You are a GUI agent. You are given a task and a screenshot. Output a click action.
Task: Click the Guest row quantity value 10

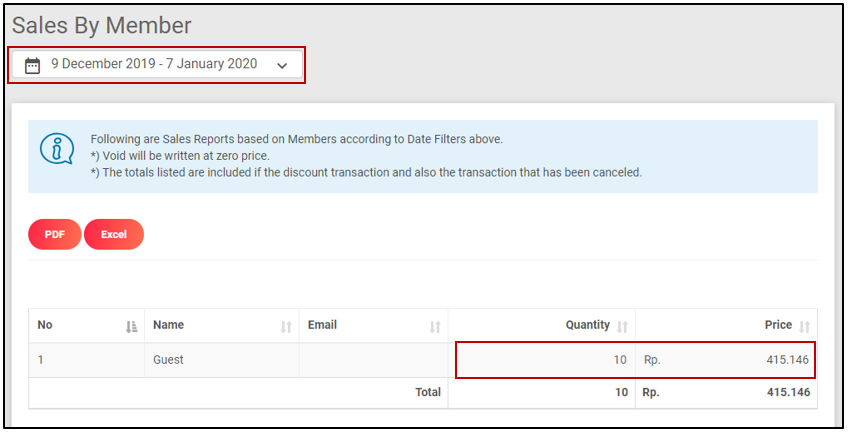[620, 360]
